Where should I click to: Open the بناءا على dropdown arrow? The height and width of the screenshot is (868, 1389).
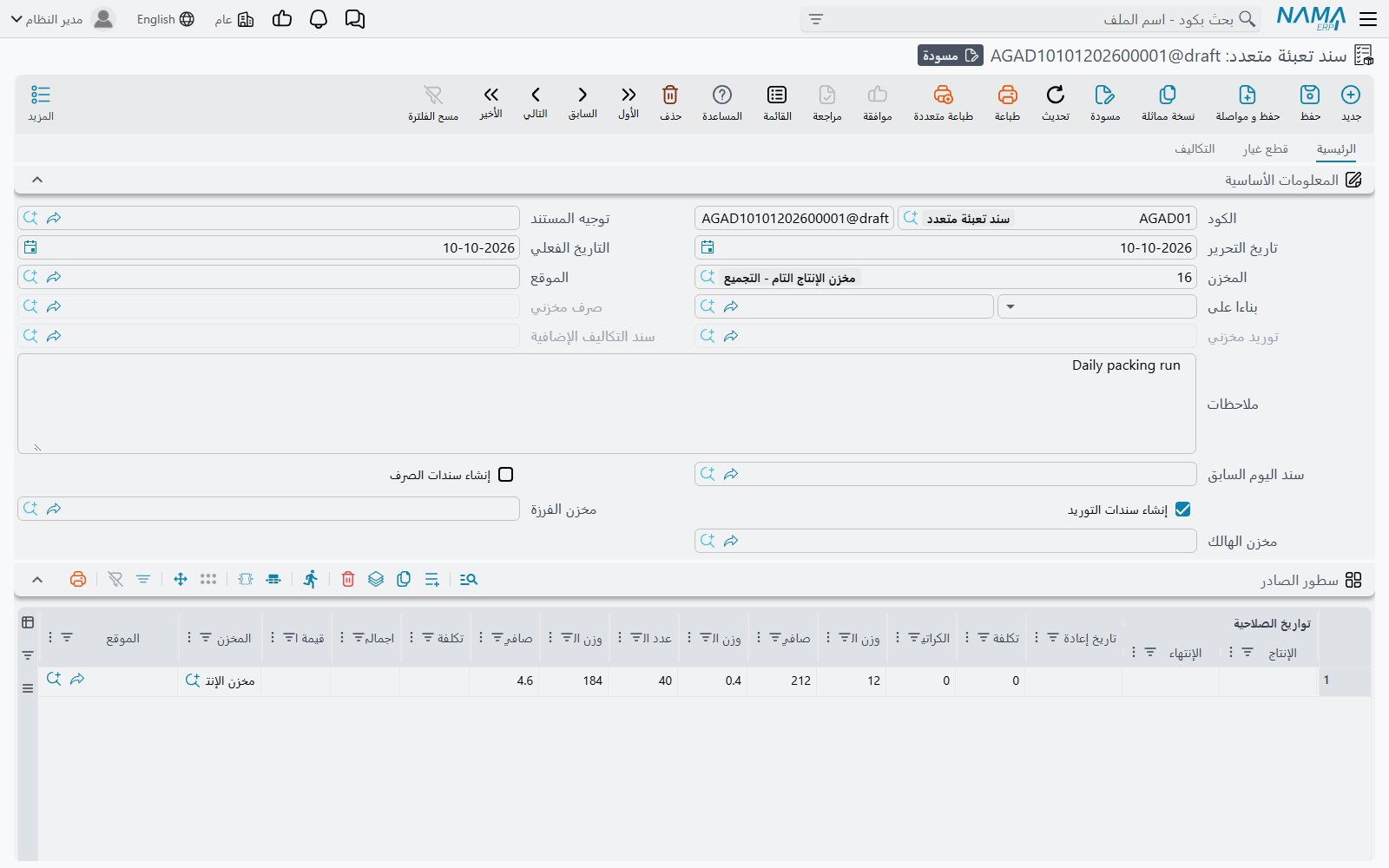tap(1010, 306)
